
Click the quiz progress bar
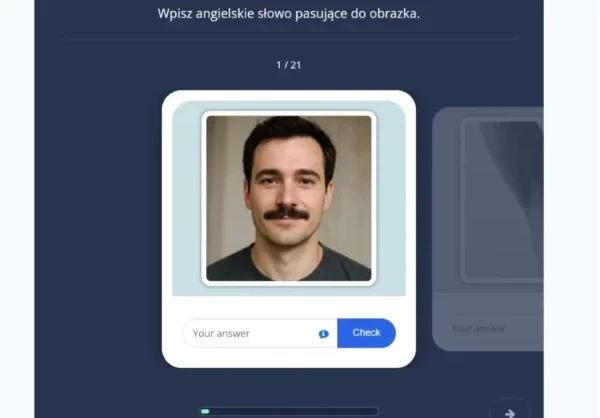click(x=289, y=411)
